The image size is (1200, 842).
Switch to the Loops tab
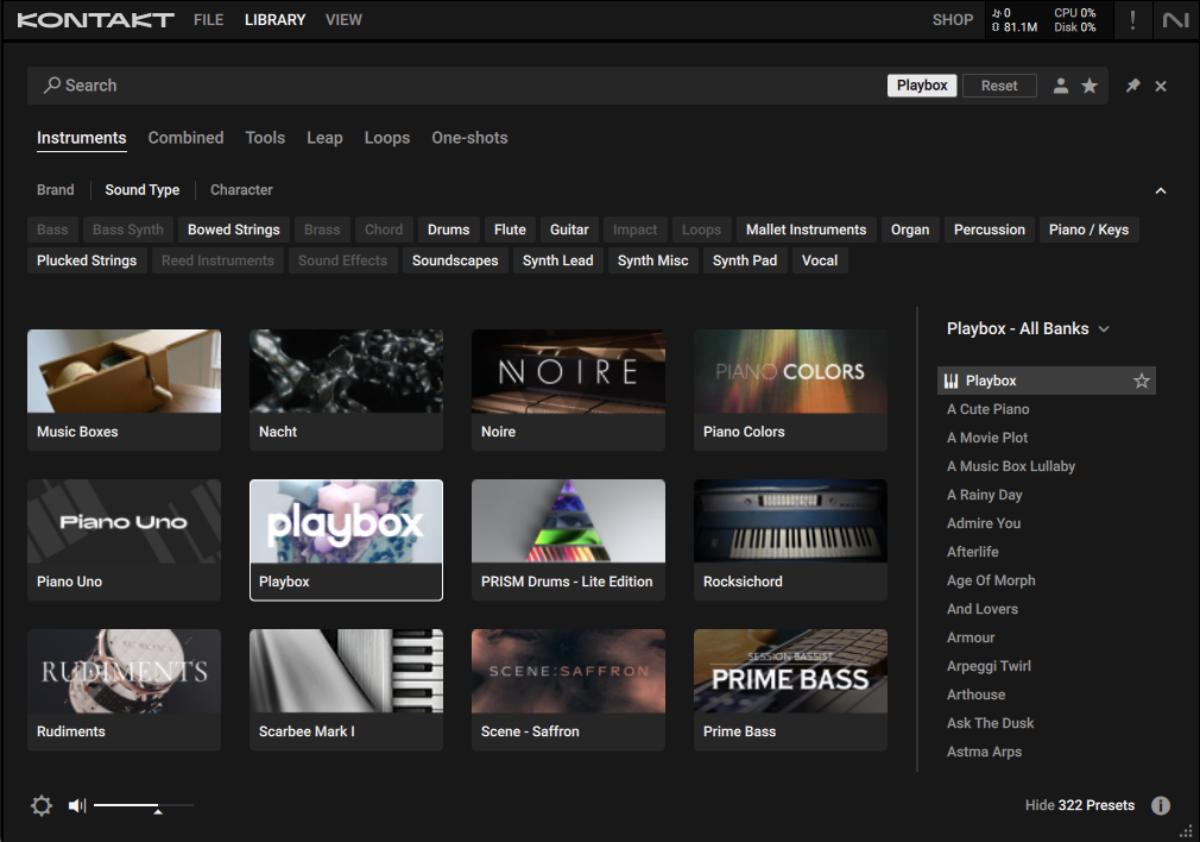[387, 138]
